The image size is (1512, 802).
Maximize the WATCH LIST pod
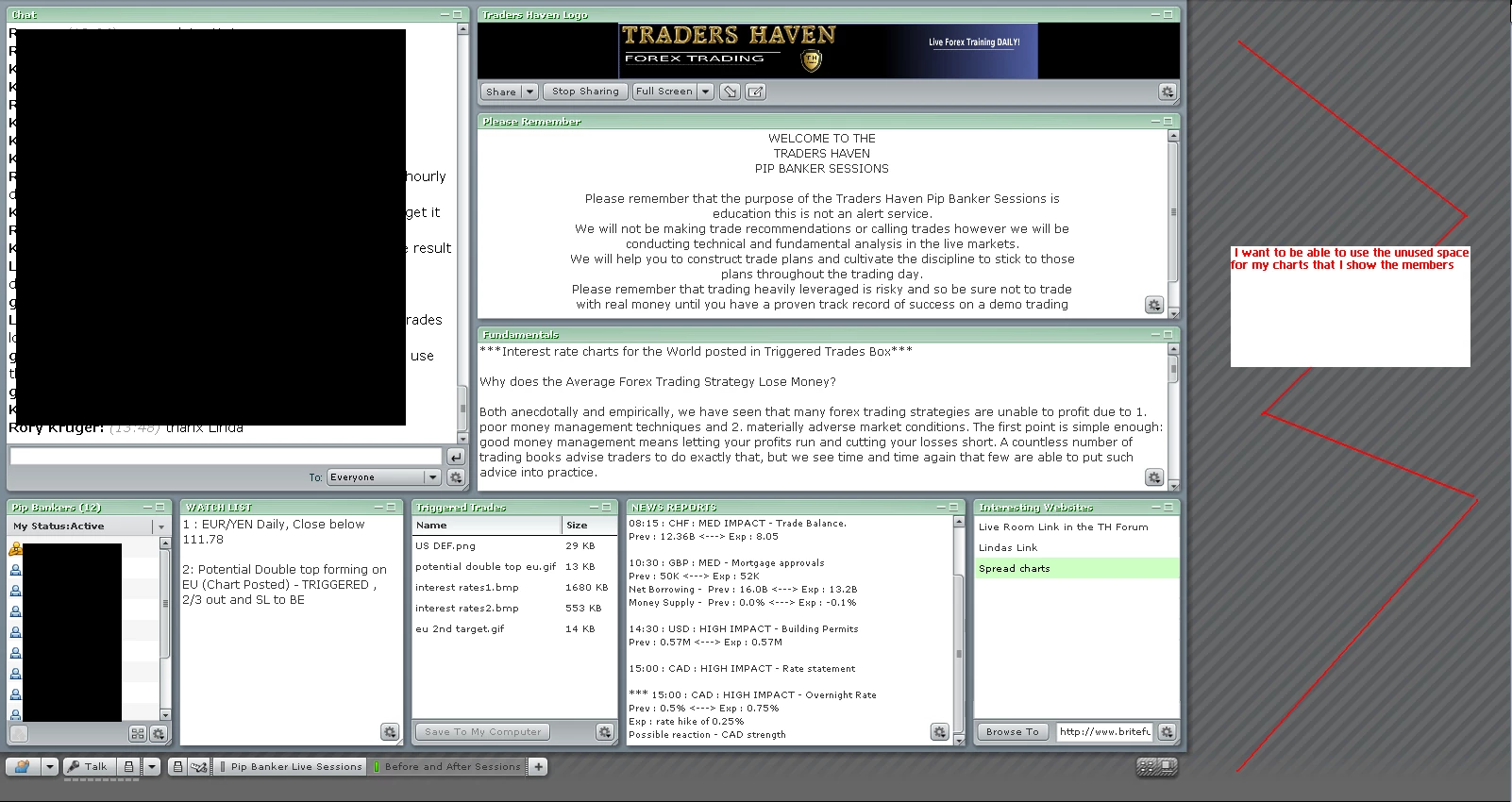tap(391, 507)
